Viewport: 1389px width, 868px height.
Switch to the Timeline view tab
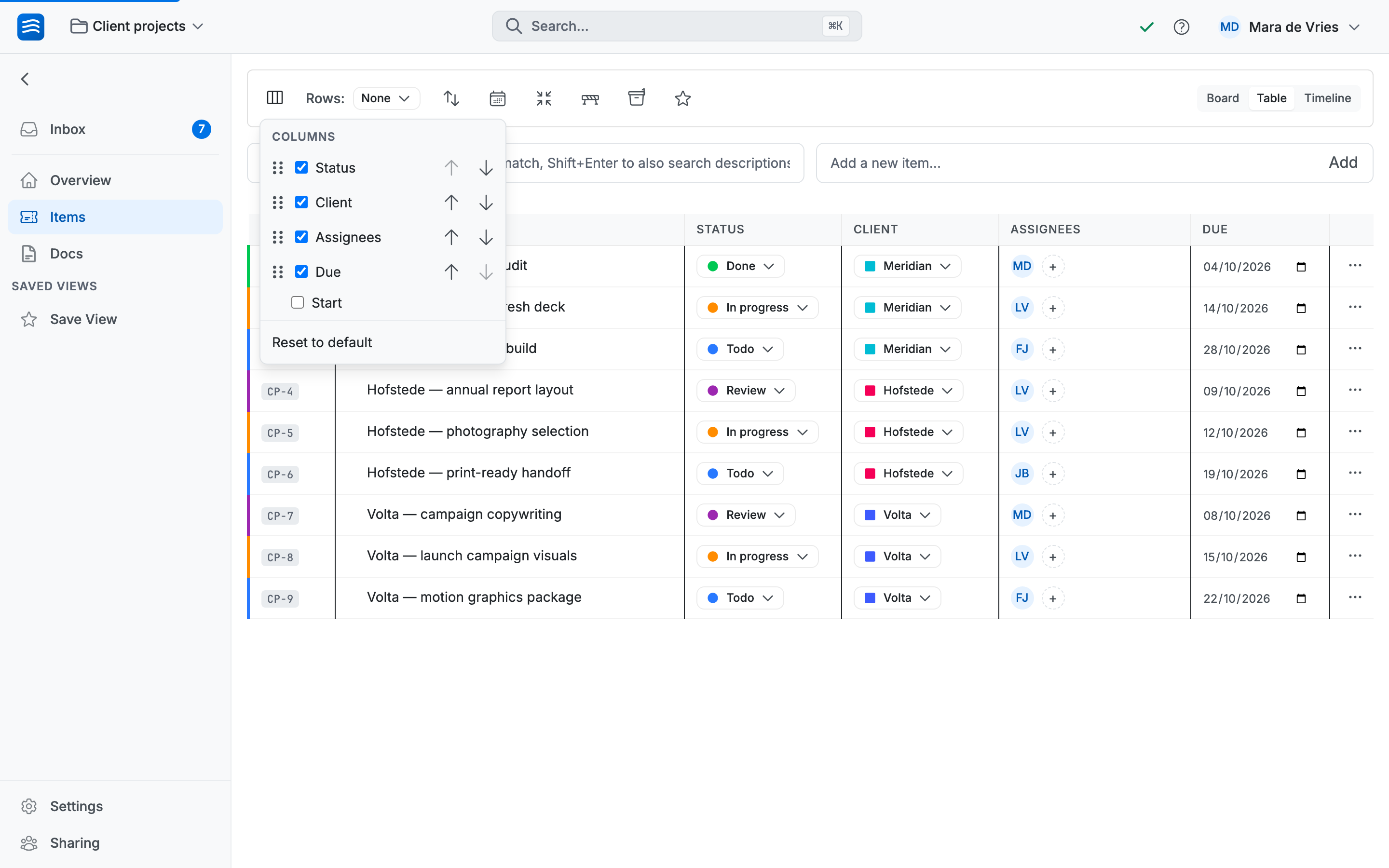(x=1327, y=98)
